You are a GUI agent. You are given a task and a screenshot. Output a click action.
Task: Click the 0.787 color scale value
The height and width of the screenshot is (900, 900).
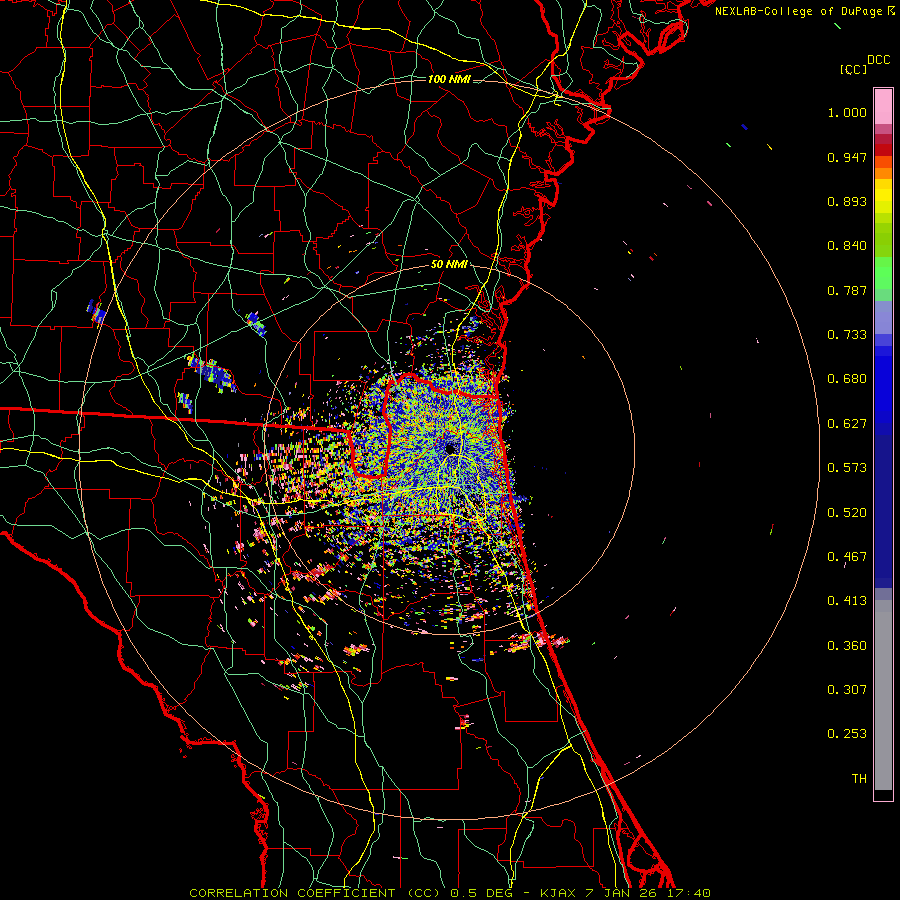[847, 290]
